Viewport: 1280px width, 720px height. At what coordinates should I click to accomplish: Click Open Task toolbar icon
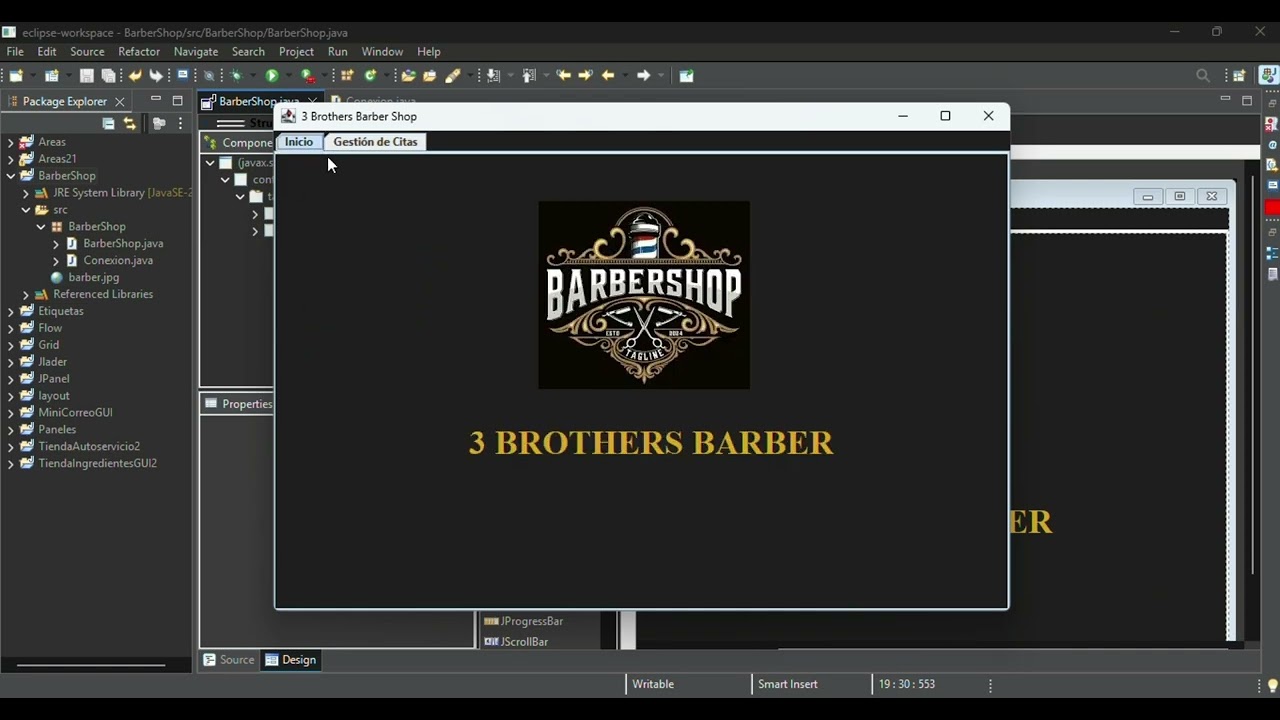point(430,75)
